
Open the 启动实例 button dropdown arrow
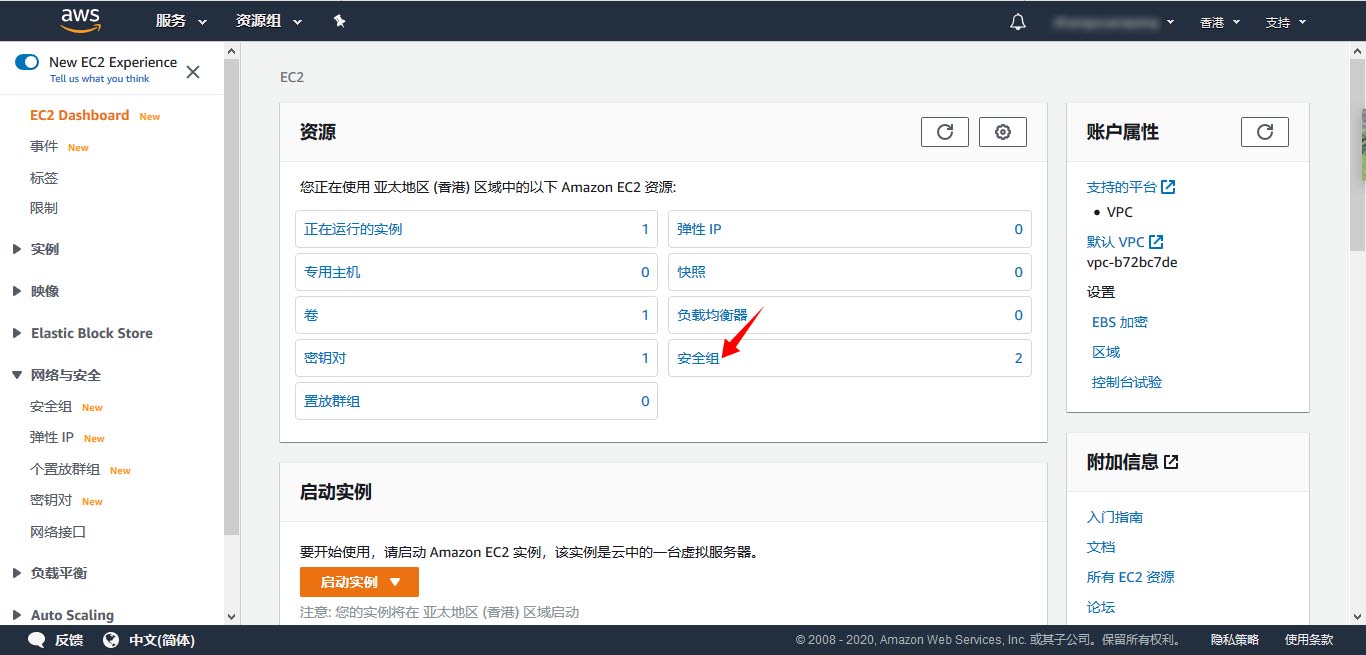click(395, 582)
